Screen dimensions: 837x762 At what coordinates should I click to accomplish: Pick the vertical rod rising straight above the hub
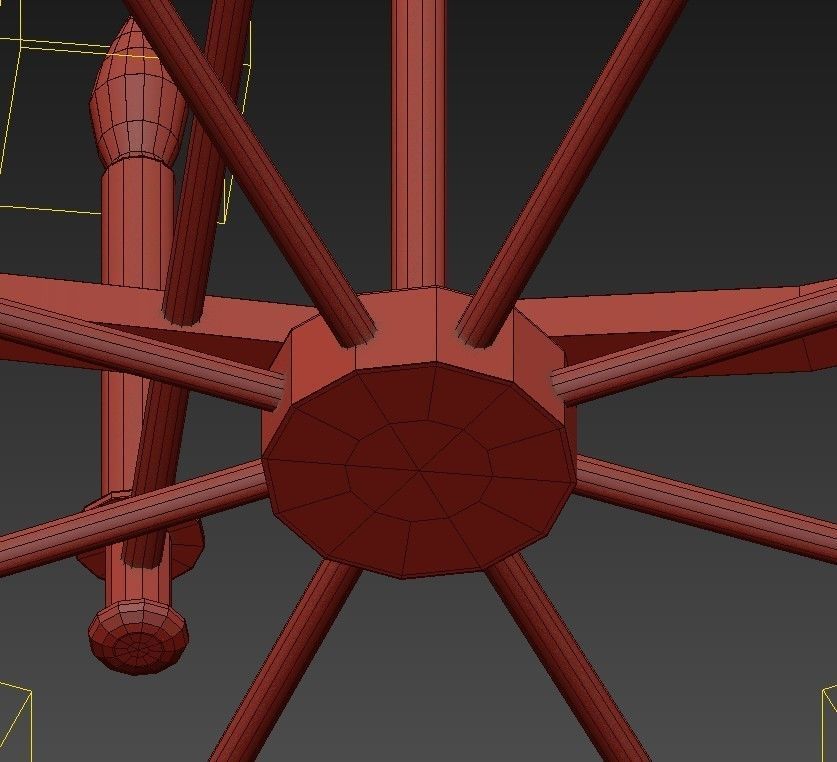tap(418, 144)
